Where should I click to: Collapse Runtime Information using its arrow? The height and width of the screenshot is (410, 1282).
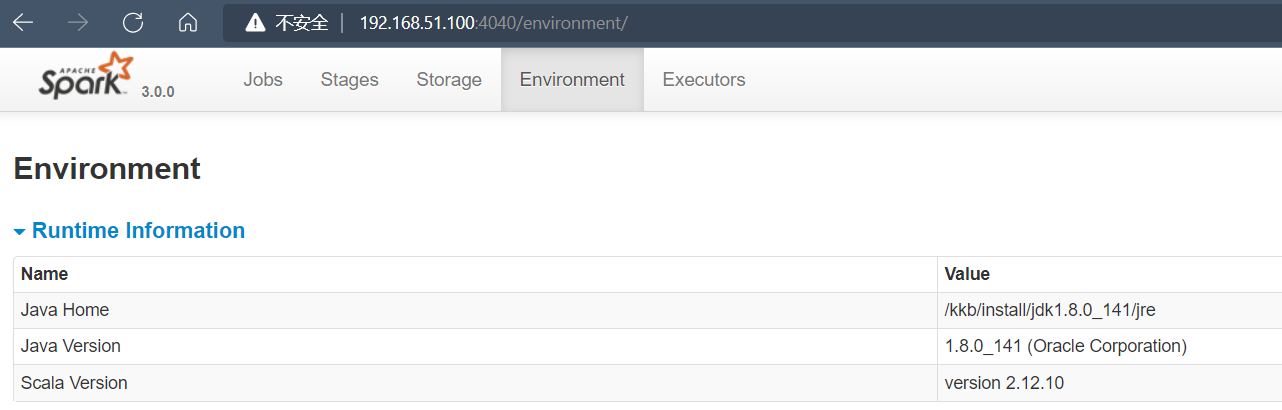pyautogui.click(x=19, y=232)
